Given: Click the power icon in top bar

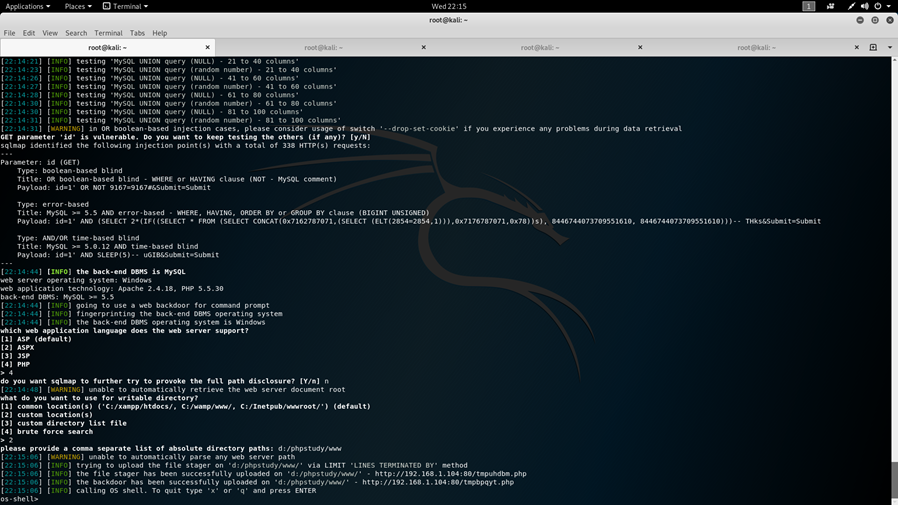Looking at the screenshot, I should 878,6.
